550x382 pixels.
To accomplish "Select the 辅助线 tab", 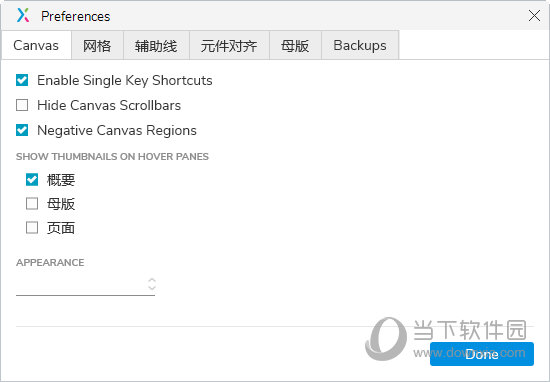I will (156, 45).
